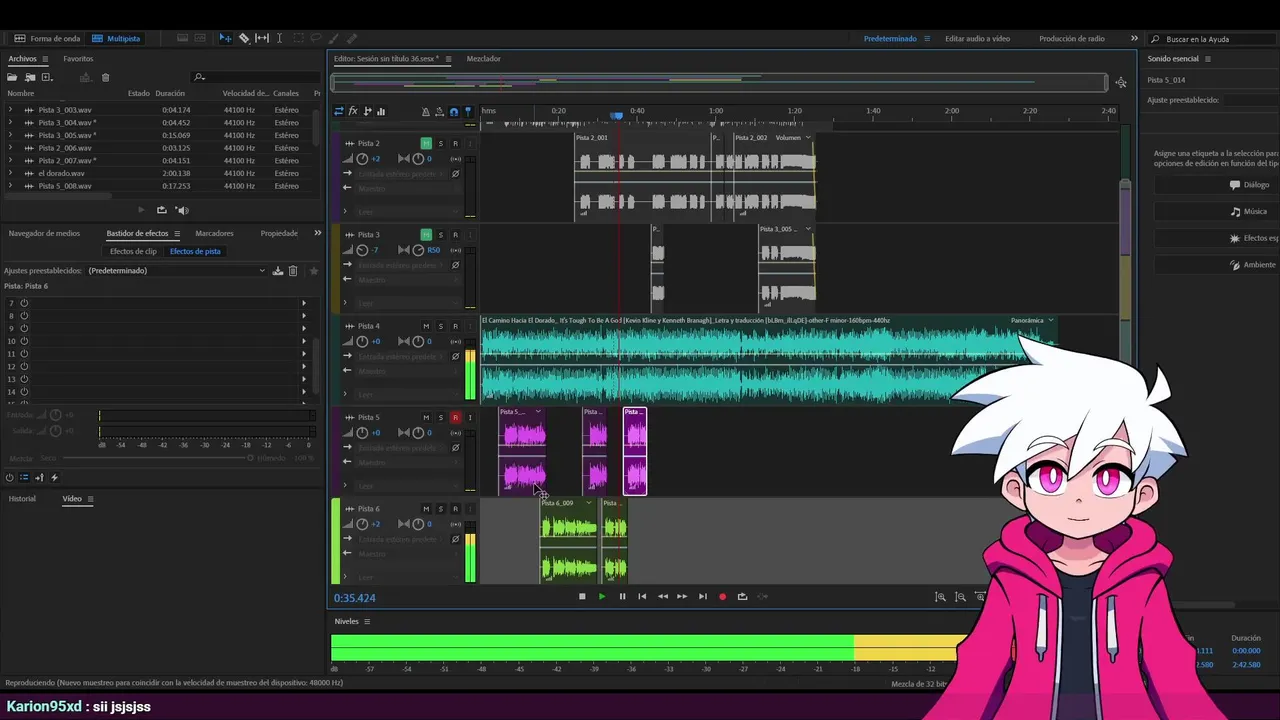Open the Favoritos tab
The height and width of the screenshot is (720, 1280).
point(78,59)
